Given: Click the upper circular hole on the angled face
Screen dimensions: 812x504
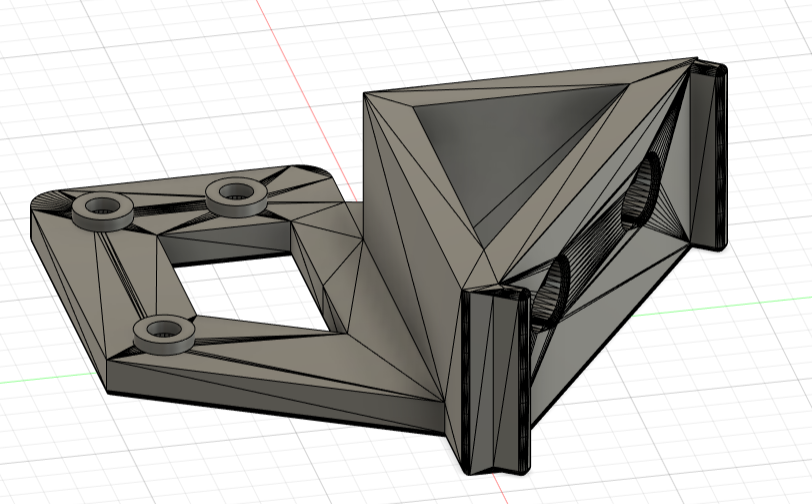Looking at the screenshot, I should 640,191.
